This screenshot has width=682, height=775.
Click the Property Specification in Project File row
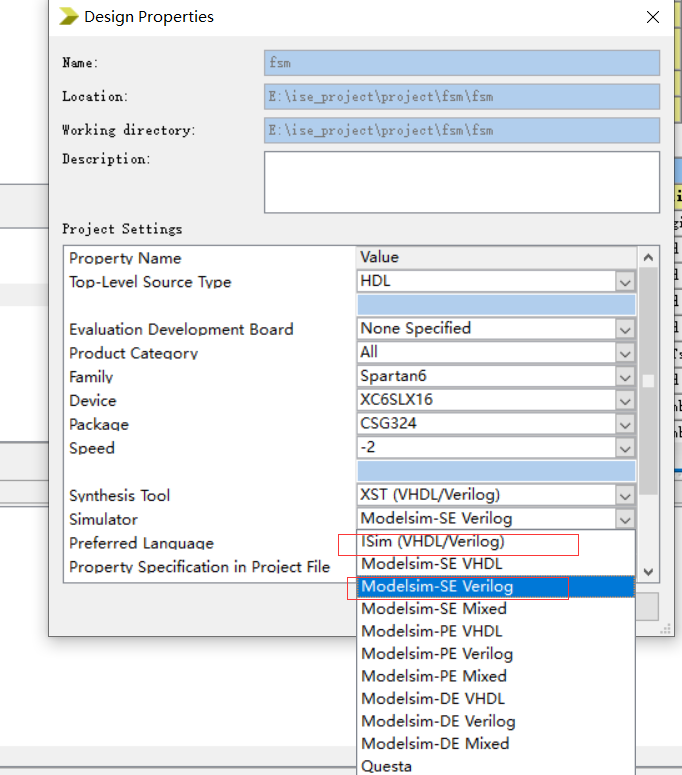[199, 567]
